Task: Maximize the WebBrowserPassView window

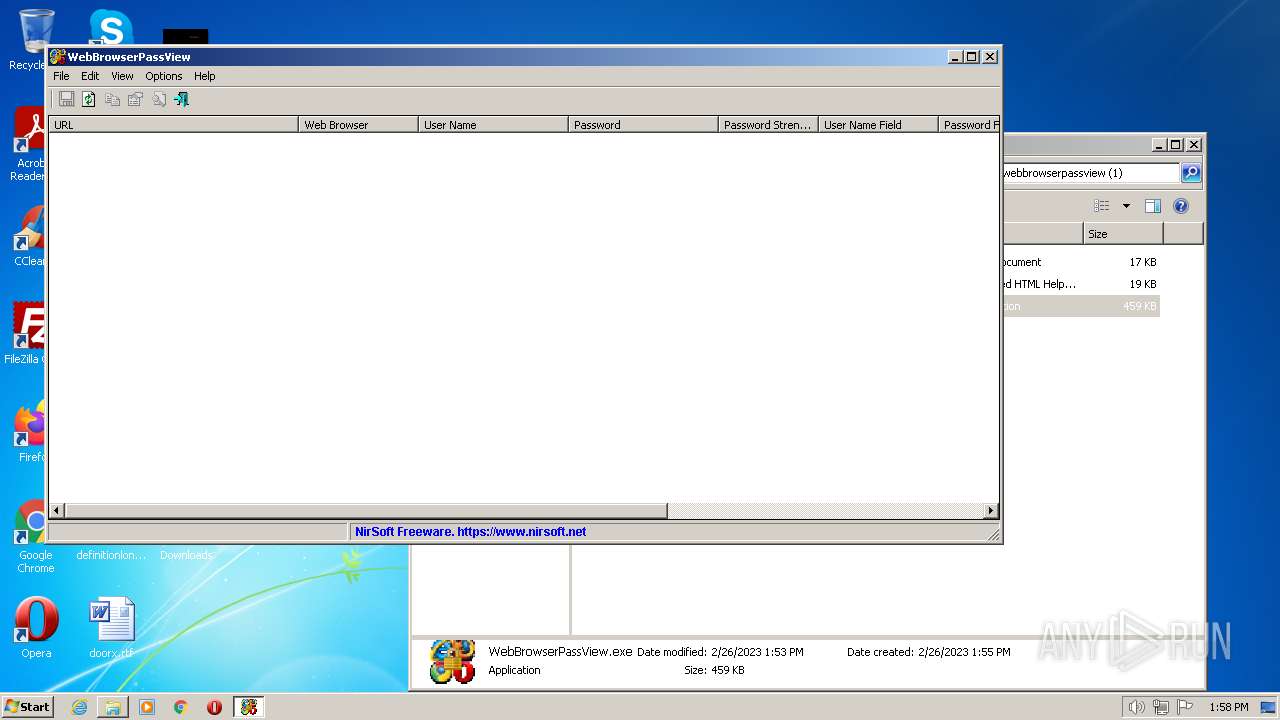Action: tap(972, 57)
